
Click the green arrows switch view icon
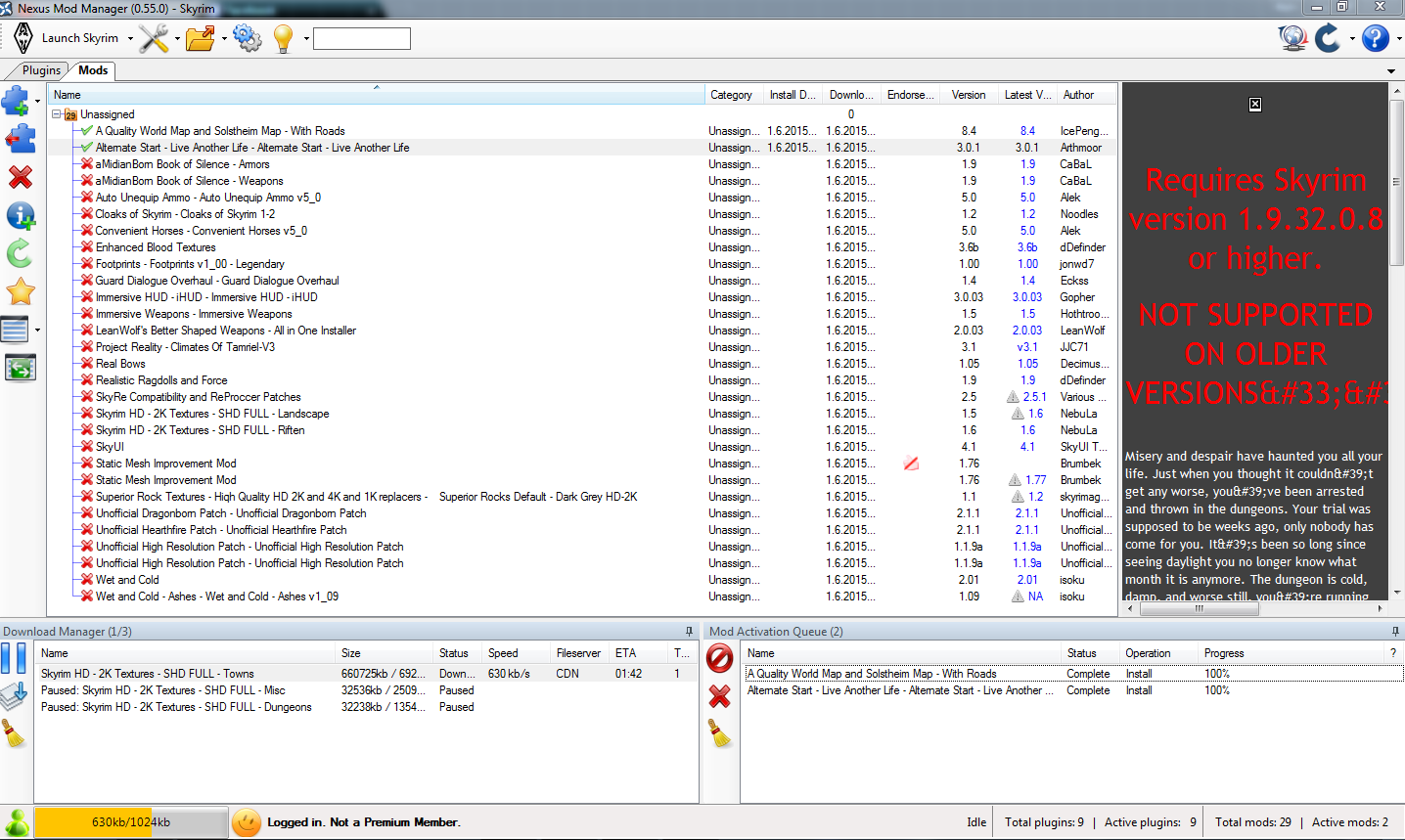pos(20,368)
